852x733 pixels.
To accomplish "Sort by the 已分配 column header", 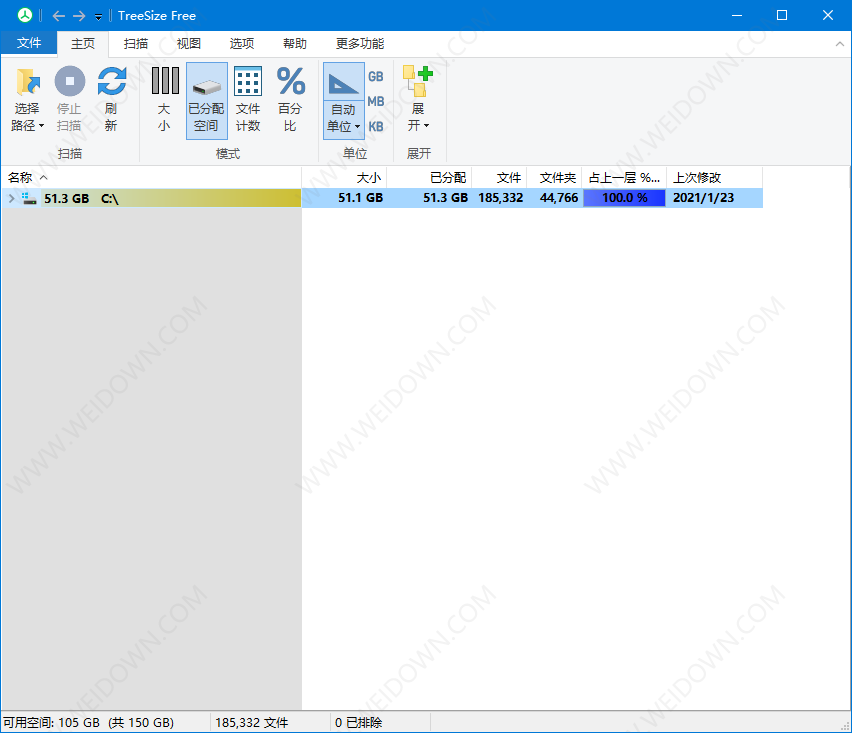I will pyautogui.click(x=429, y=178).
